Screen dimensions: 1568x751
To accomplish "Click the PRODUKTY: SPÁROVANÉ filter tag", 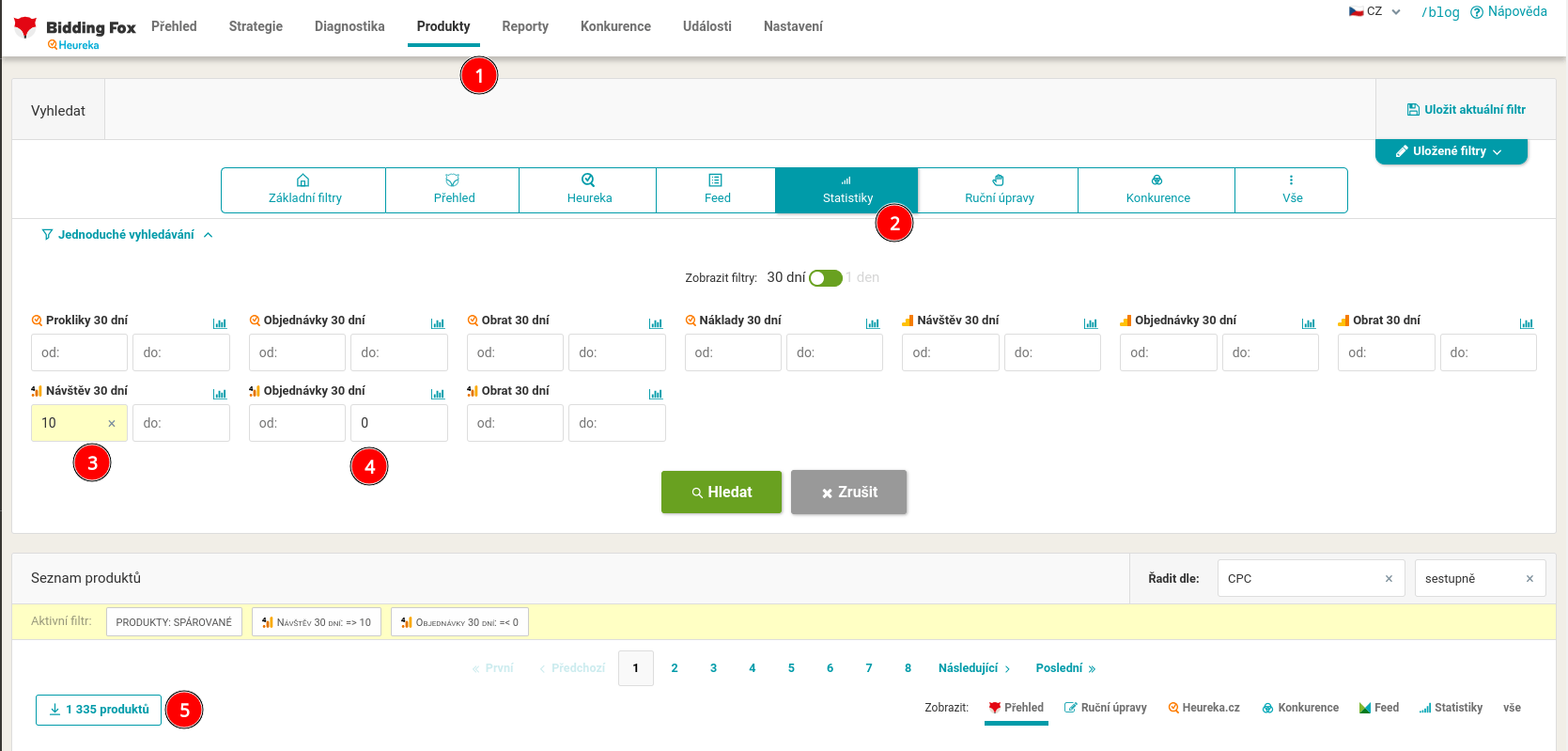I will 174,622.
